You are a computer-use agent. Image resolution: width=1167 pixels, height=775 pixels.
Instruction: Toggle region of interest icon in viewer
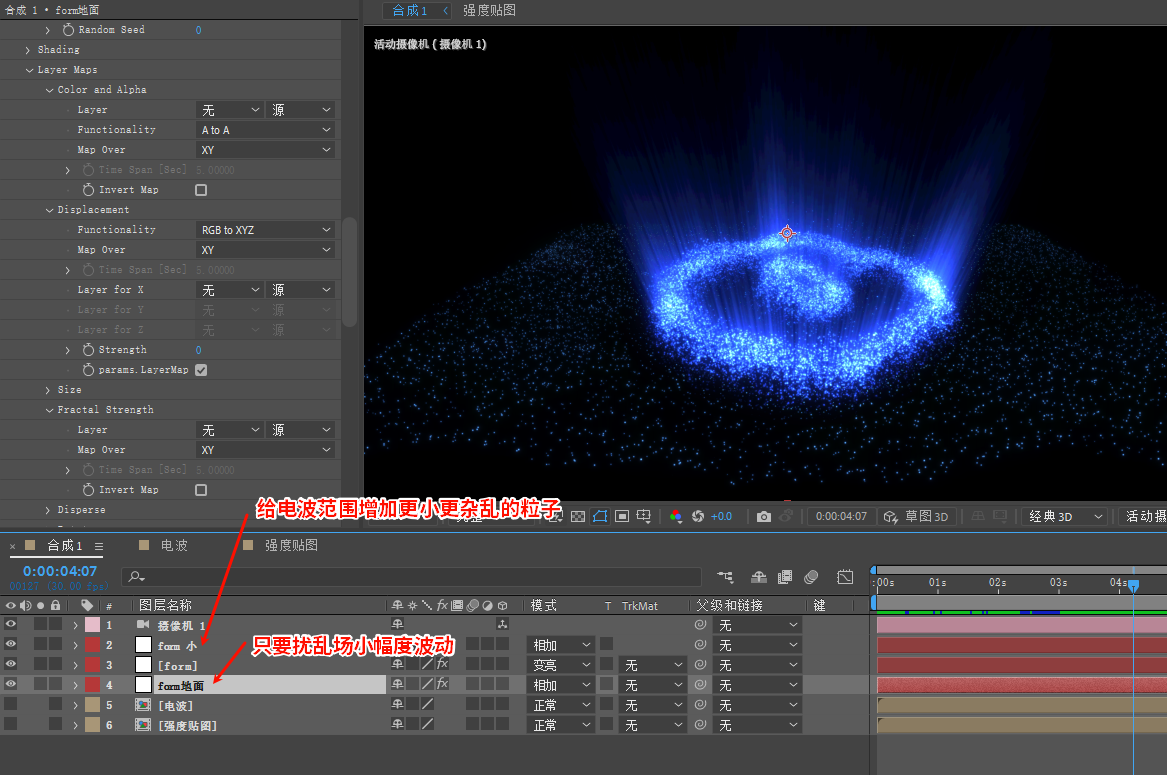tap(622, 517)
